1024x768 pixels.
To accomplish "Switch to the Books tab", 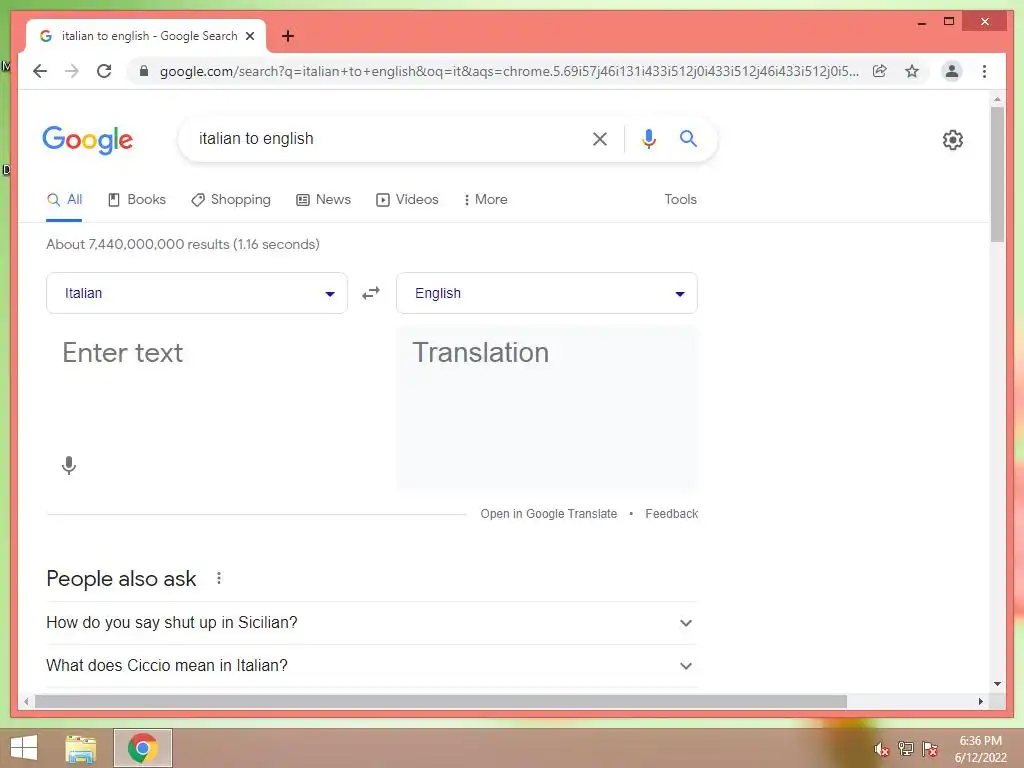I will pyautogui.click(x=136, y=200).
